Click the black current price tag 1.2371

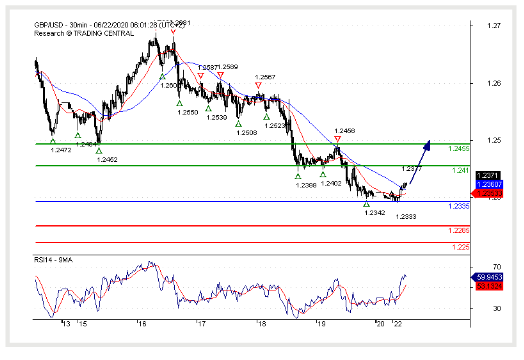tap(488, 175)
